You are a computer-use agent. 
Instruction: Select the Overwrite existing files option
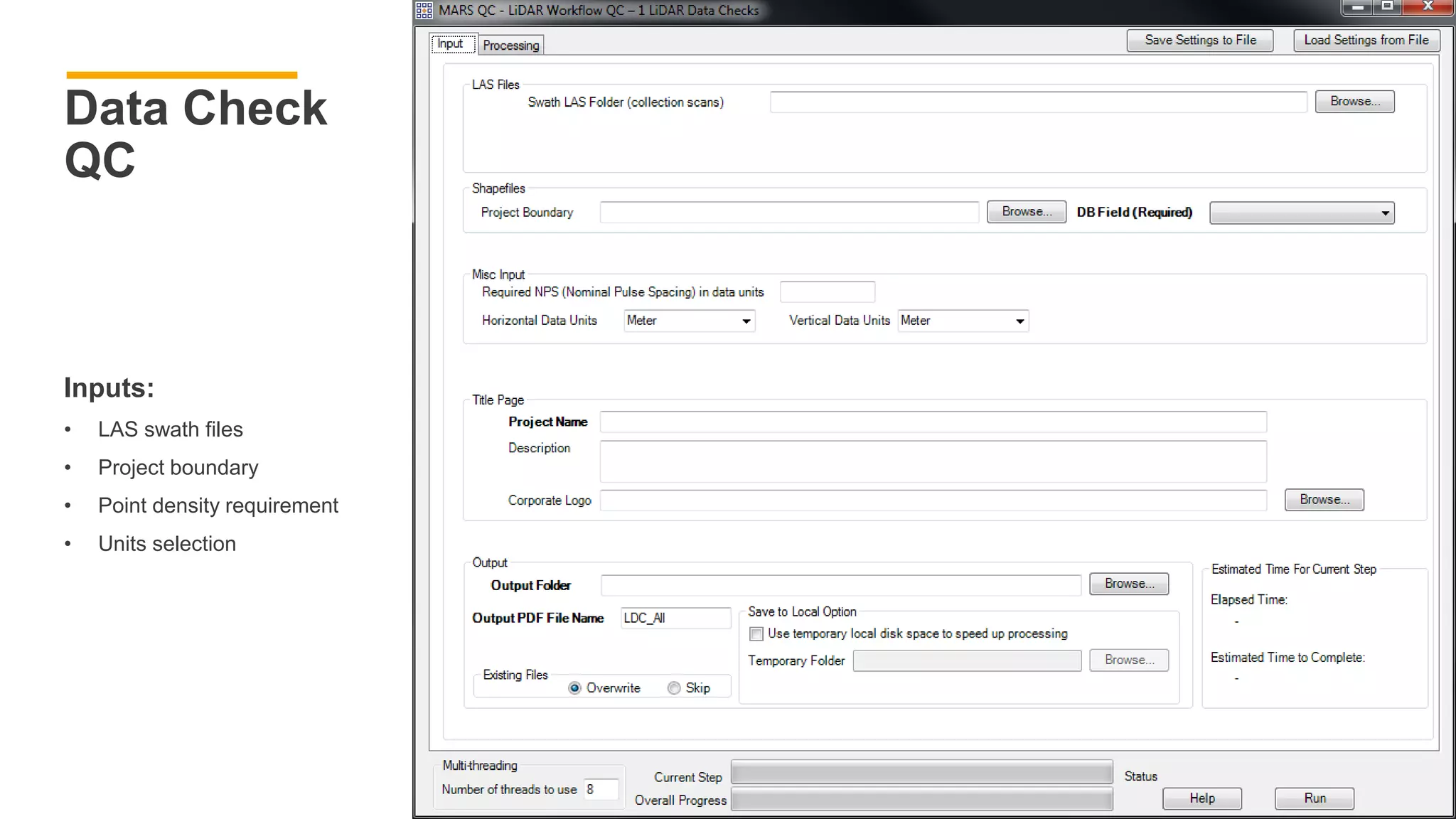pyautogui.click(x=575, y=687)
